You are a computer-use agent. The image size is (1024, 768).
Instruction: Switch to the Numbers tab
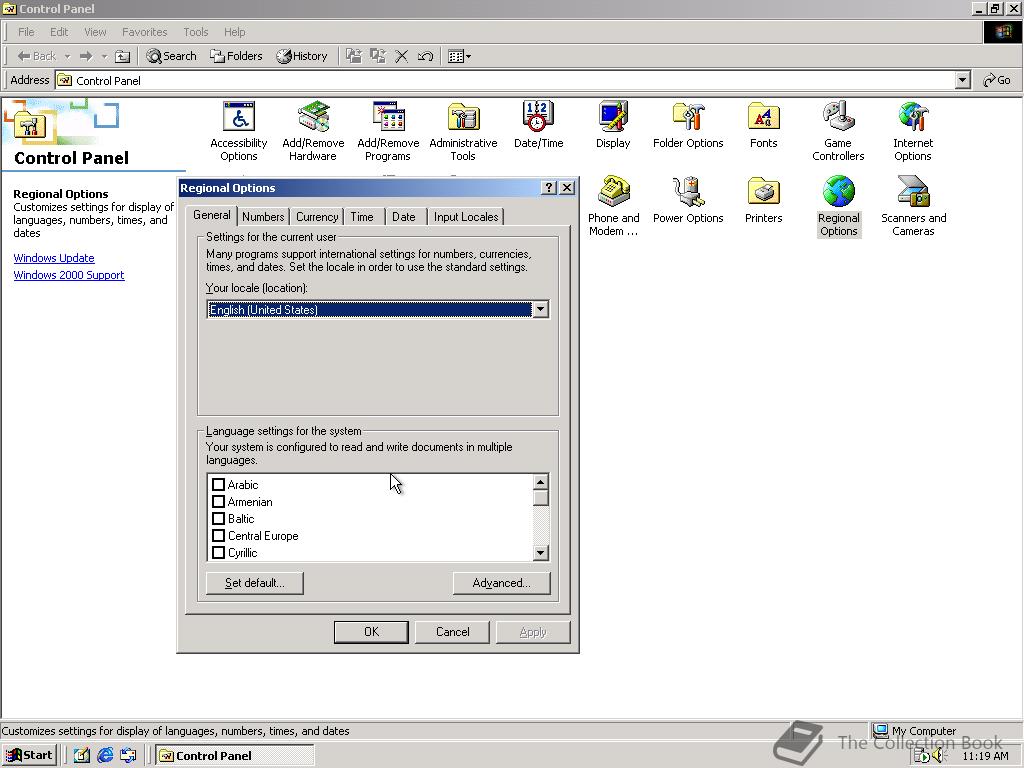[x=263, y=217]
